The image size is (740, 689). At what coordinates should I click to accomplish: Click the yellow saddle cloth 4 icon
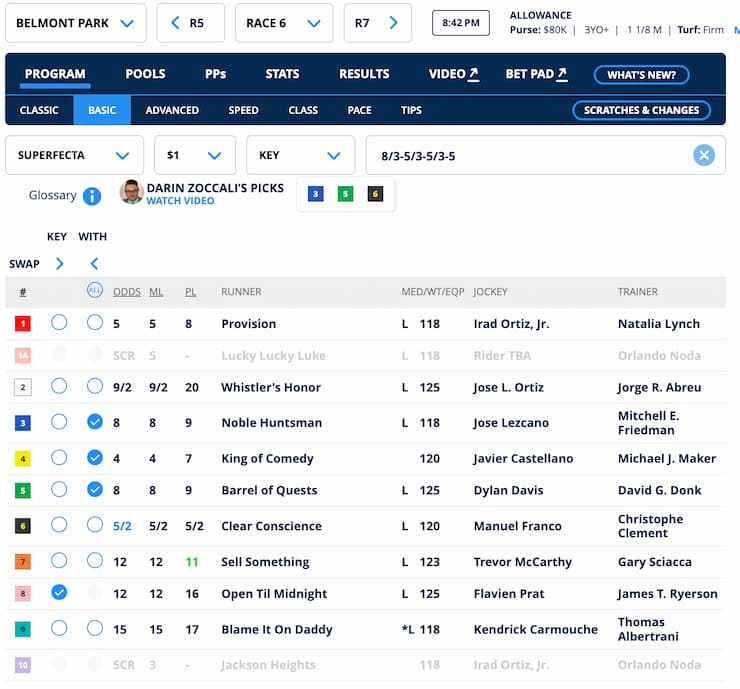coord(23,459)
